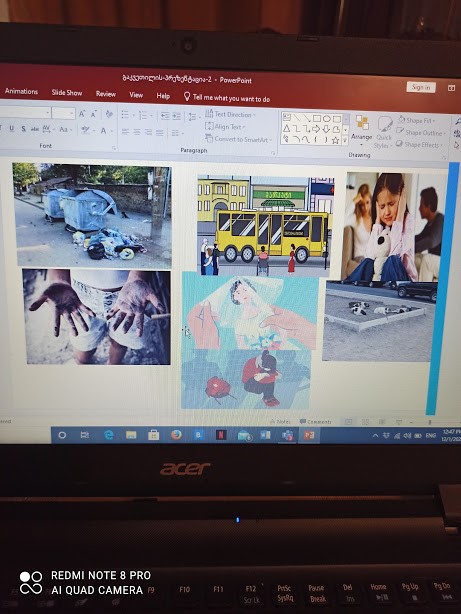Select the rectangle shape in the gallery
Image resolution: width=461 pixels, height=614 pixels.
[317, 118]
